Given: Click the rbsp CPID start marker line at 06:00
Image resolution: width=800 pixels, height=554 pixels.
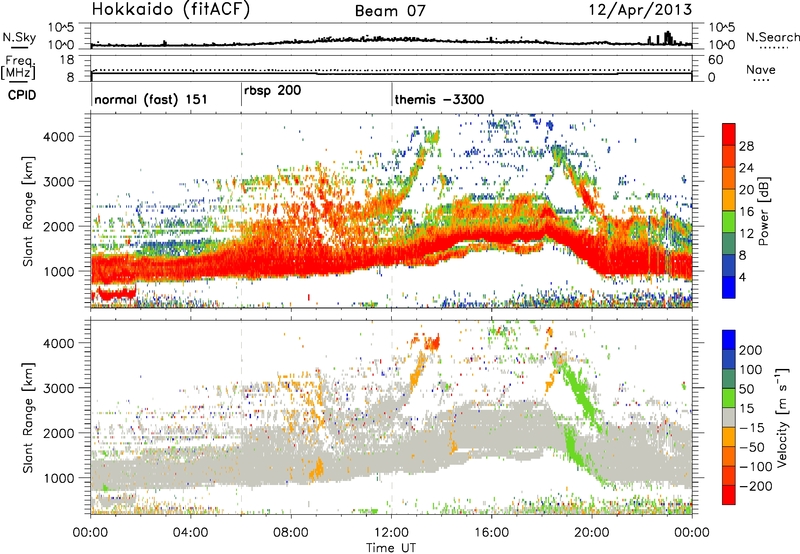Looking at the screenshot, I should [x=241, y=95].
